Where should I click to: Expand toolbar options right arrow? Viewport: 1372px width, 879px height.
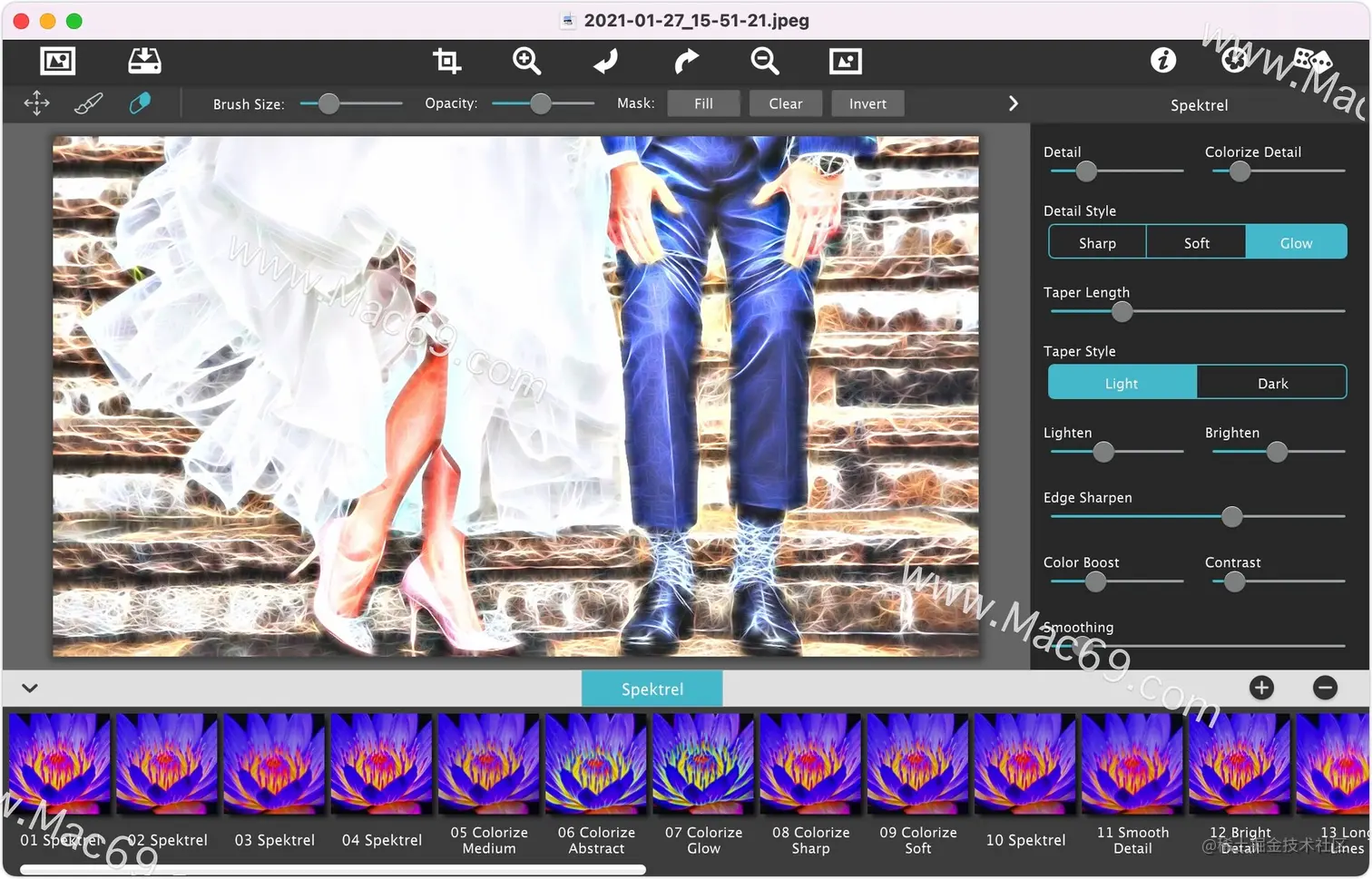pyautogui.click(x=1014, y=103)
